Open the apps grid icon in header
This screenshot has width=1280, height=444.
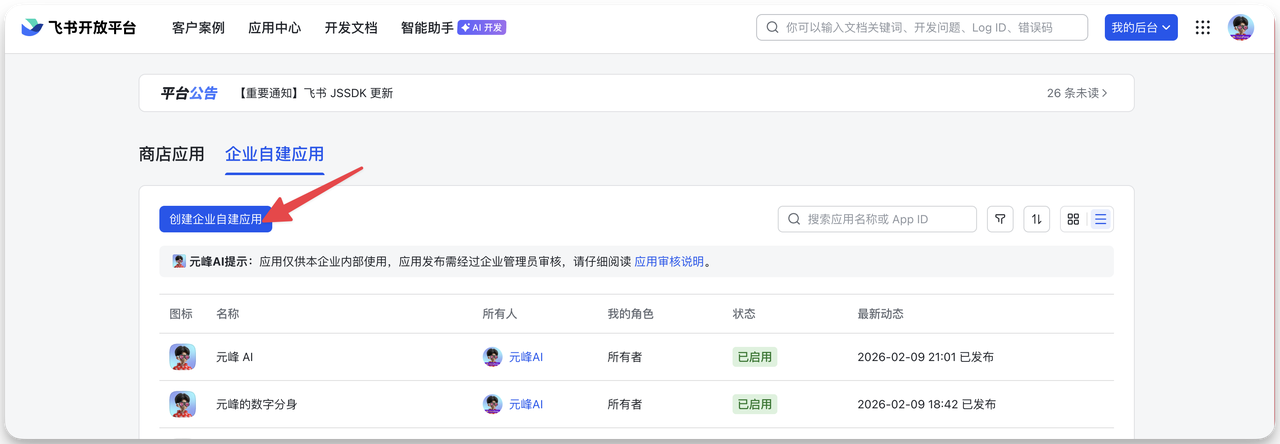(x=1203, y=28)
